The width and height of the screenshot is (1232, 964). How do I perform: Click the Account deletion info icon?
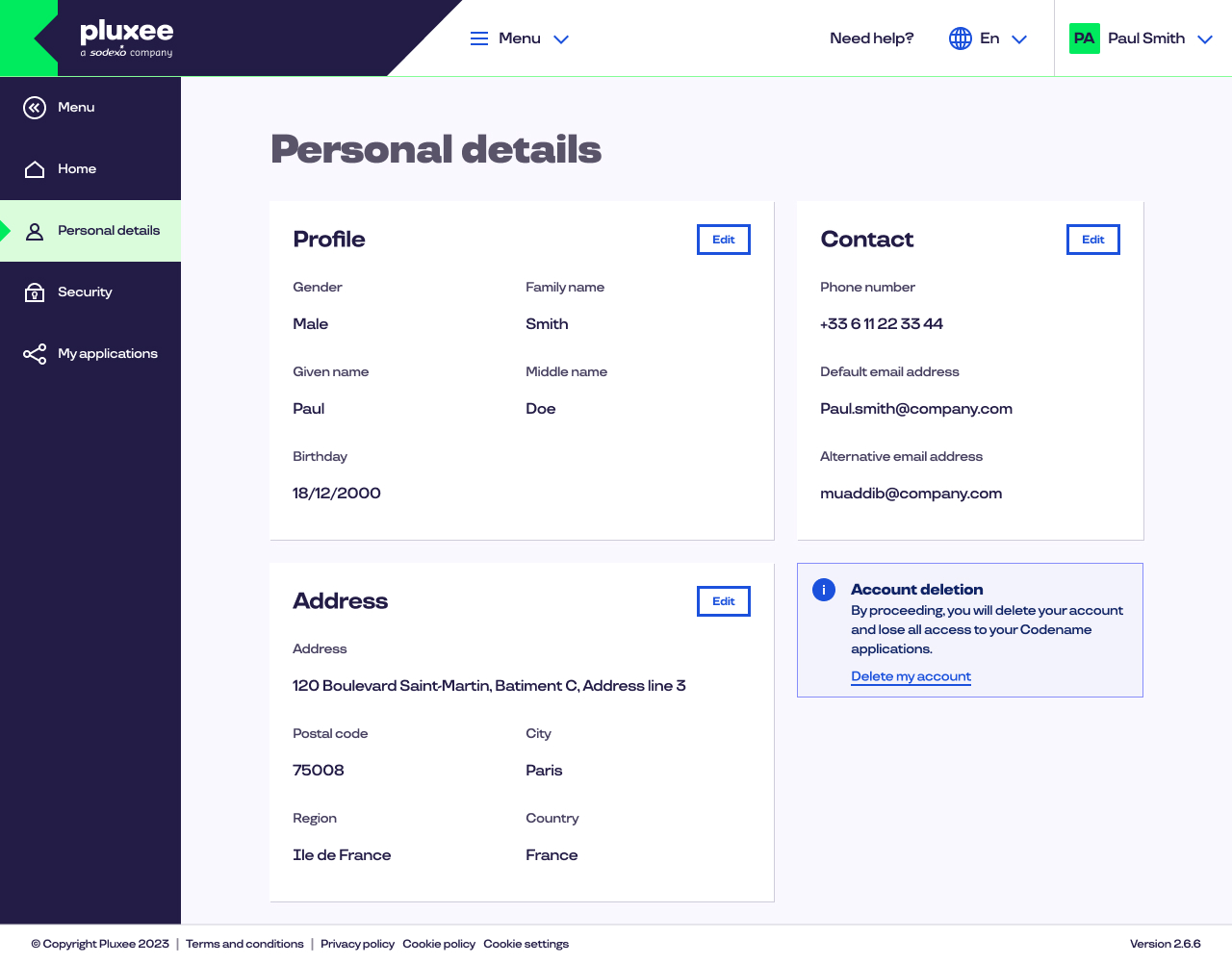824,590
